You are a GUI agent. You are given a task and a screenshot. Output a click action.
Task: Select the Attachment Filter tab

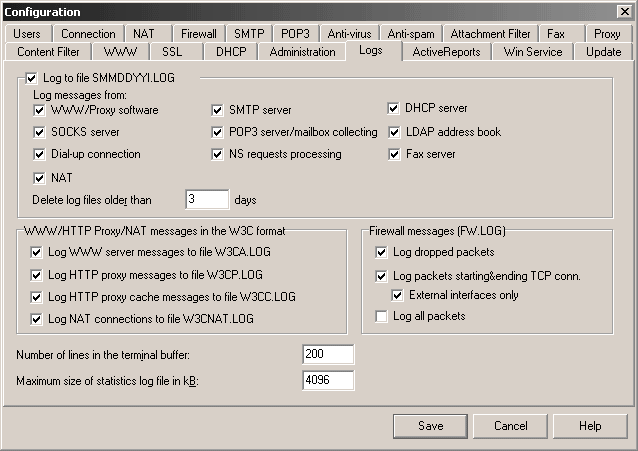pyautogui.click(x=491, y=33)
